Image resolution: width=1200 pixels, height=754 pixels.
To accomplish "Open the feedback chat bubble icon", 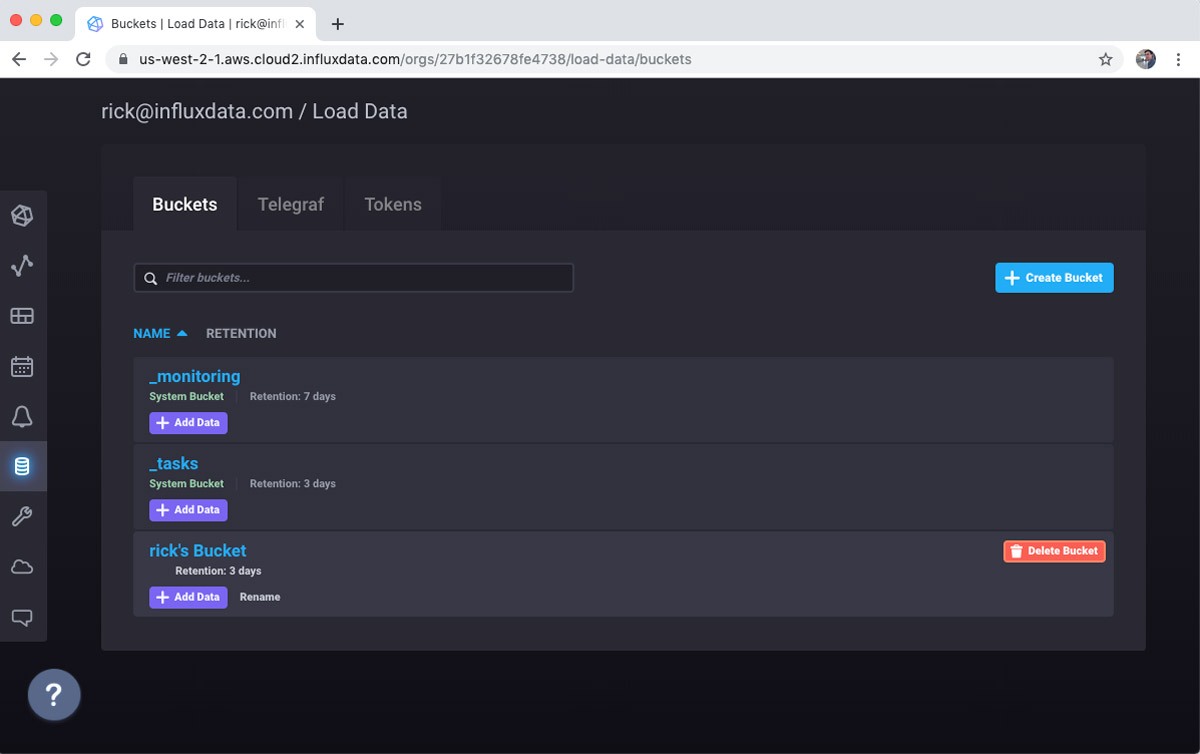I will [x=22, y=617].
